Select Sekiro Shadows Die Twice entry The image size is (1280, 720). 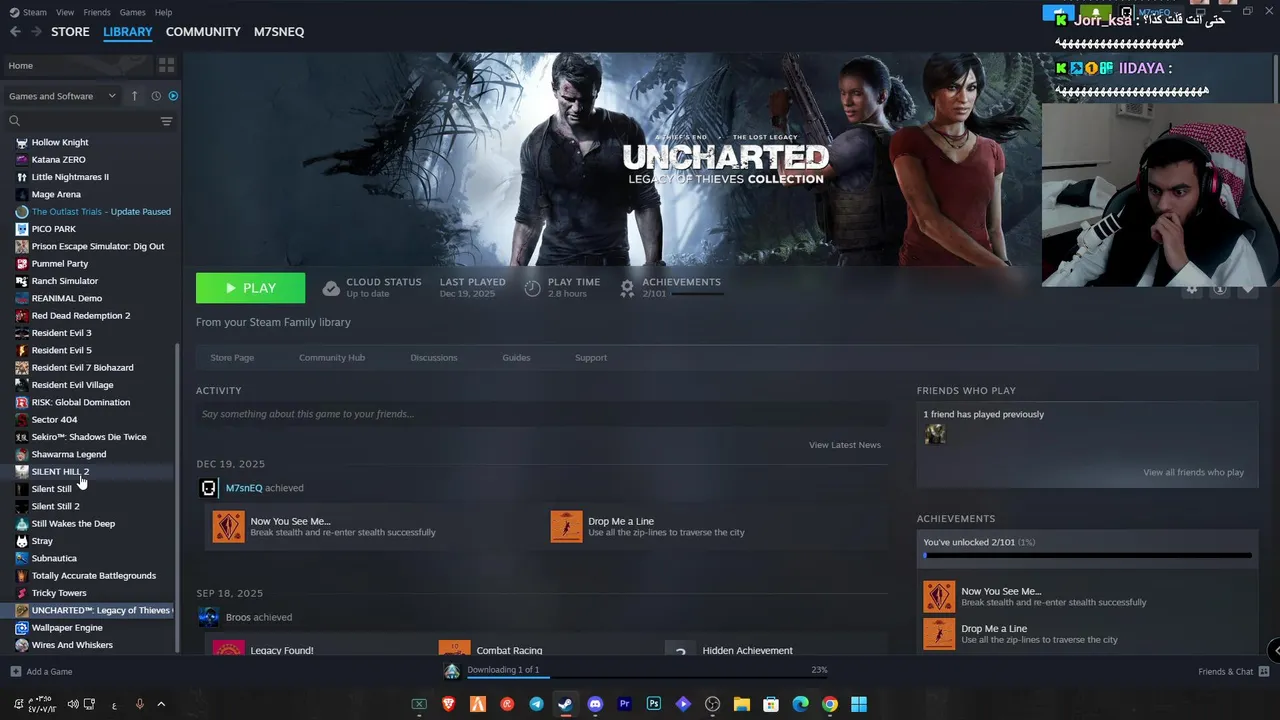pyautogui.click(x=89, y=436)
